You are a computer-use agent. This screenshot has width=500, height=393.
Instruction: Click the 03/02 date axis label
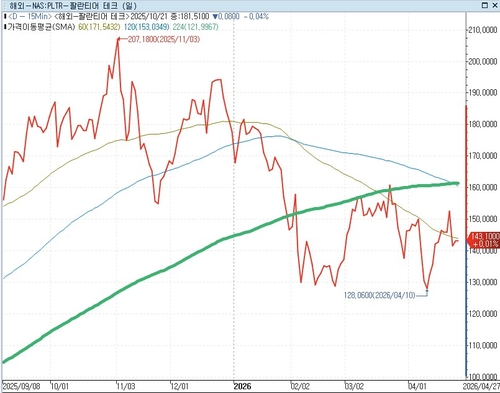[x=354, y=386]
